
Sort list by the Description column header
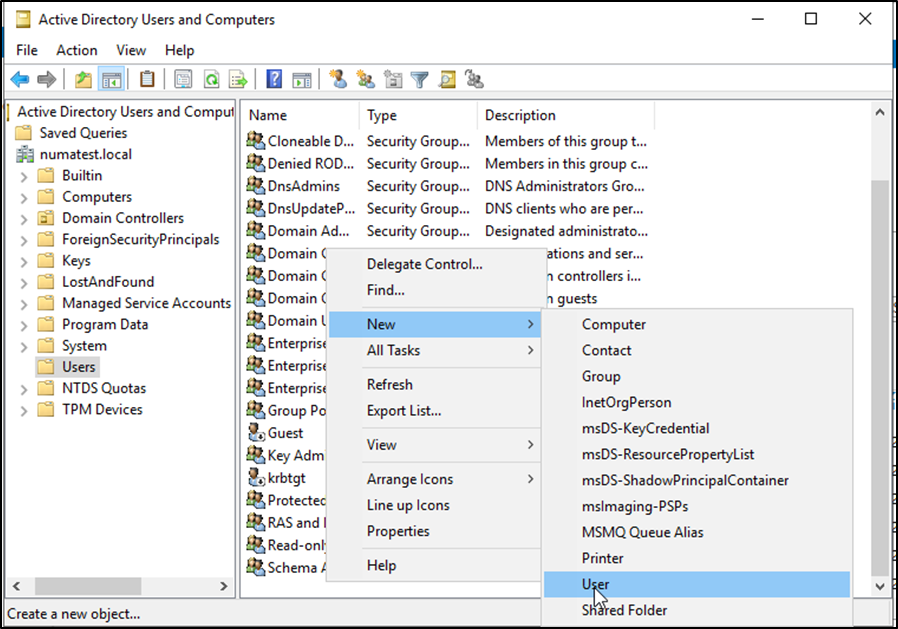click(x=520, y=115)
